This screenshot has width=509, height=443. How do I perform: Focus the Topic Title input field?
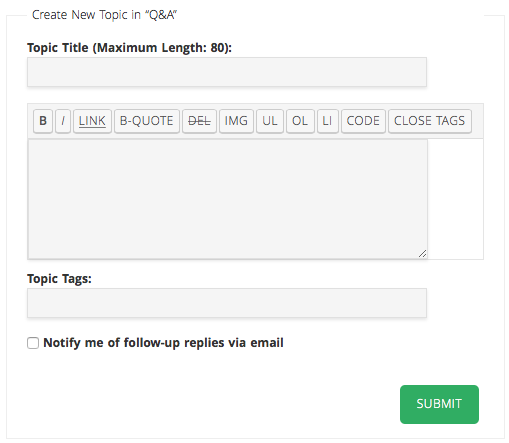pyautogui.click(x=227, y=72)
